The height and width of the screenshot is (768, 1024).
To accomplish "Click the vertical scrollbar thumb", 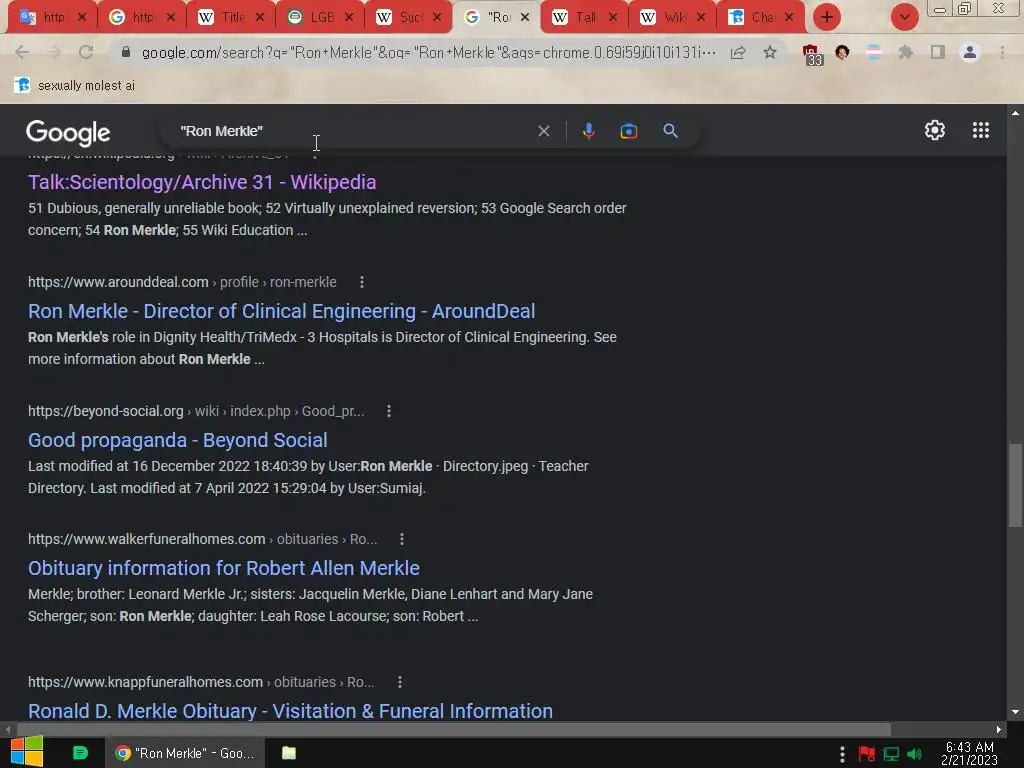I will (x=1015, y=485).
